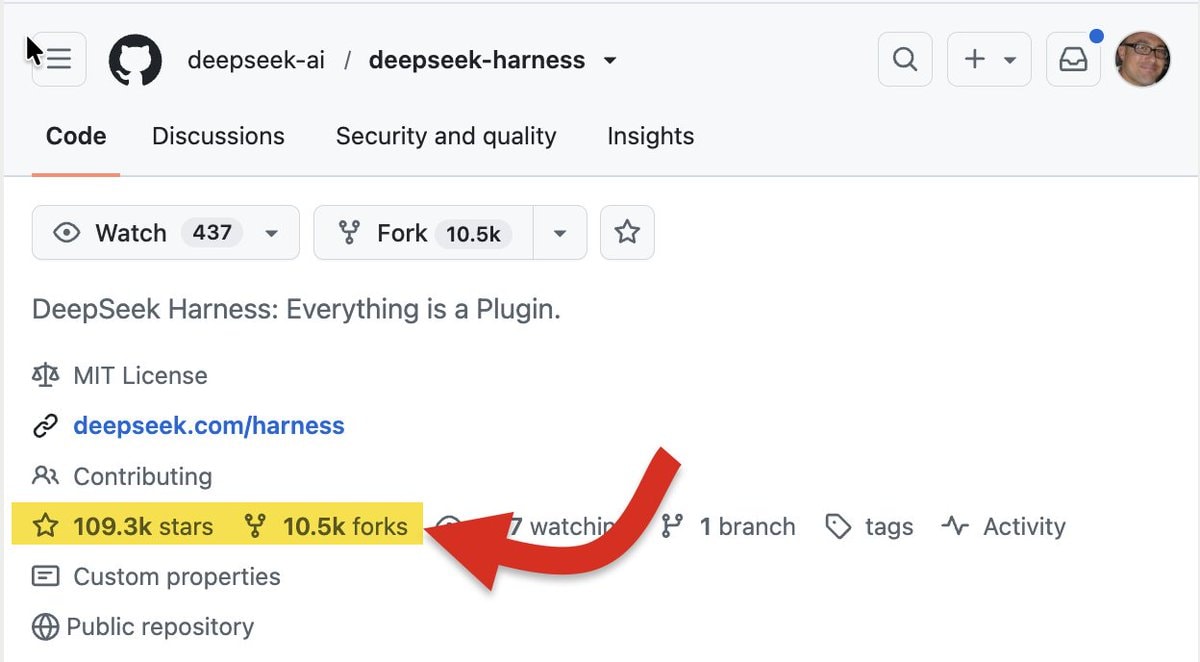This screenshot has height=662, width=1200.
Task: Open the notifications inbox
Action: click(x=1073, y=60)
